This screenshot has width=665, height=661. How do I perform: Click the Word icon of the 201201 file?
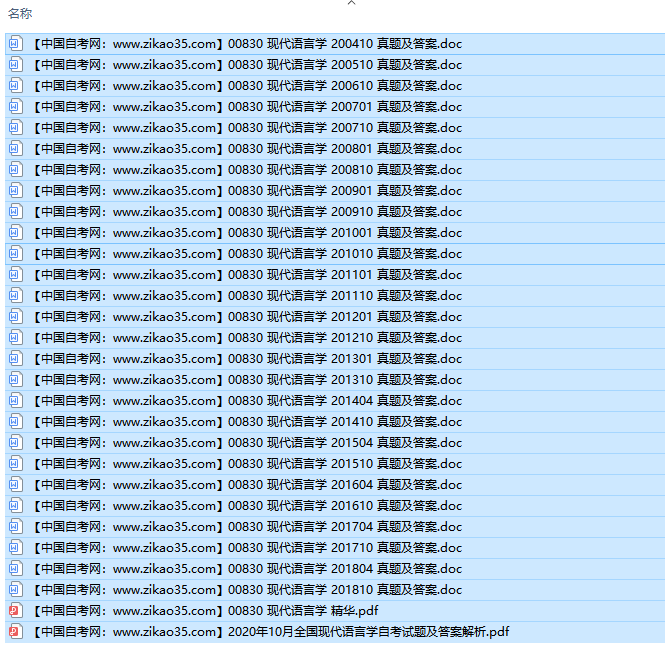pyautogui.click(x=16, y=317)
